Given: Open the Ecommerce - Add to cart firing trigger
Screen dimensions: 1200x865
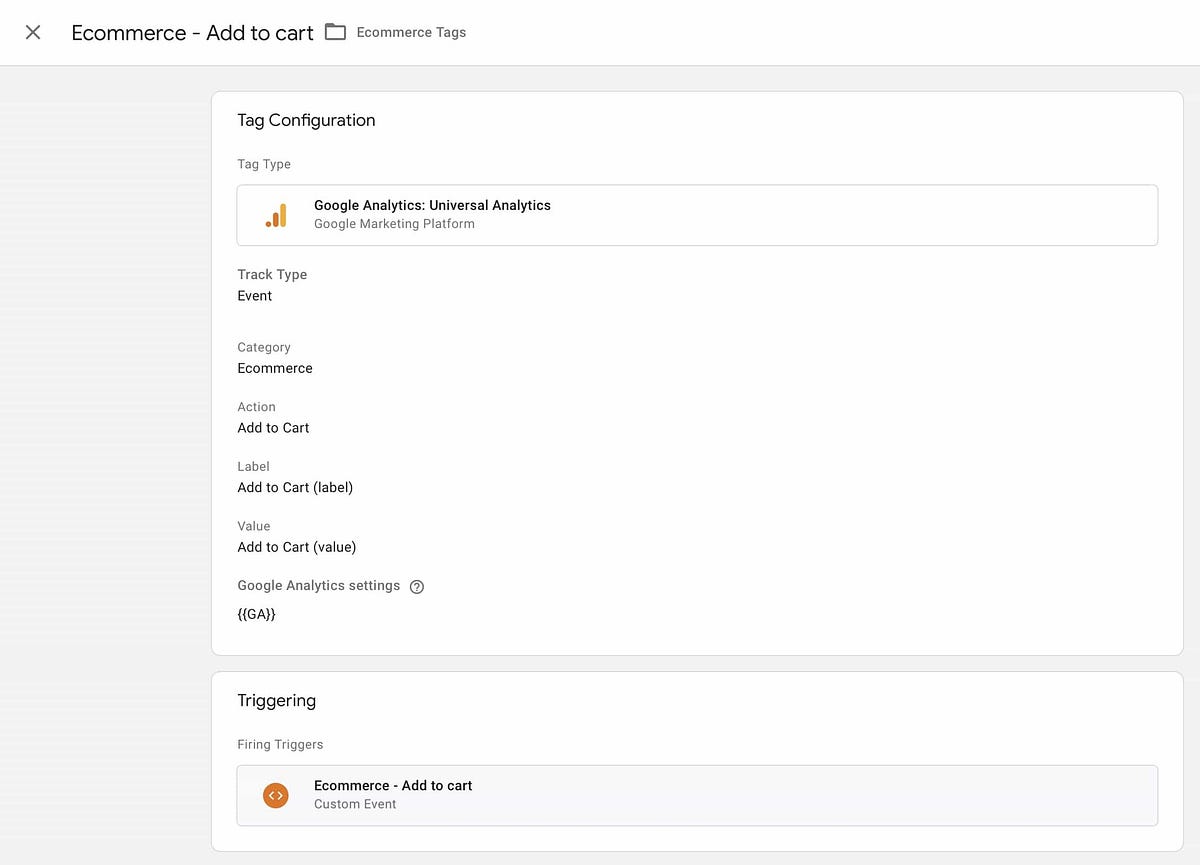Looking at the screenshot, I should click(697, 795).
